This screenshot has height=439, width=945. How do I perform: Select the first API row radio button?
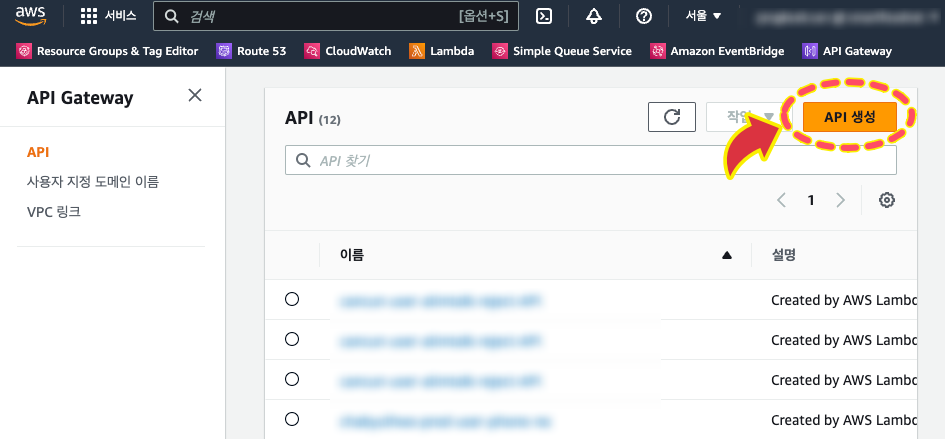[292, 299]
